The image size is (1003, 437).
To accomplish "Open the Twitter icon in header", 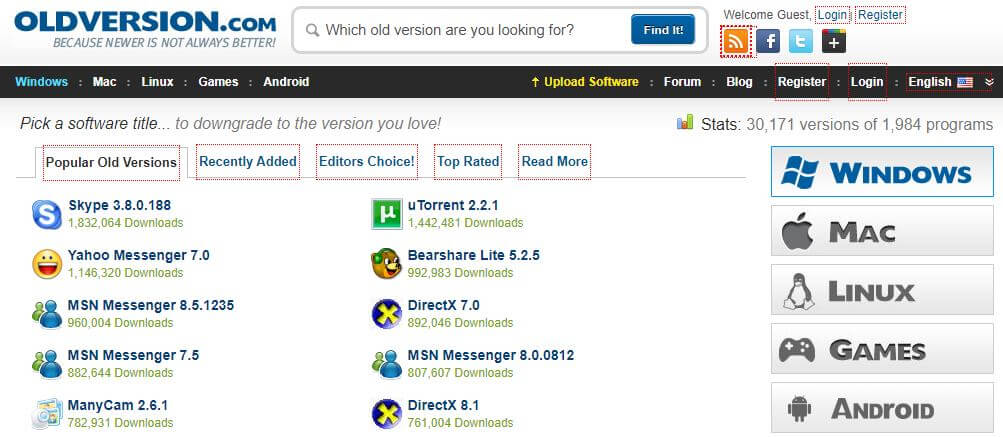I will click(801, 42).
